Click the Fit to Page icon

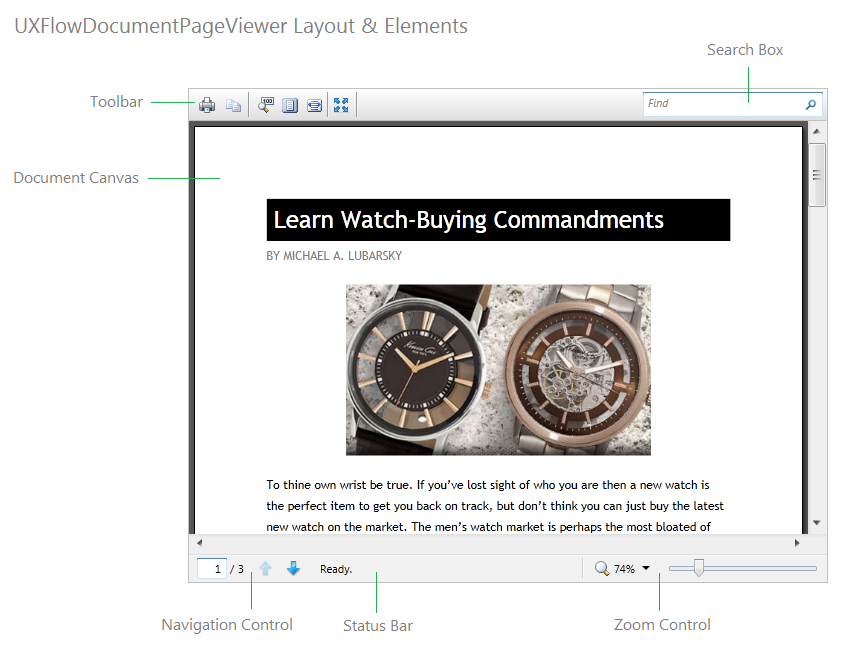290,105
